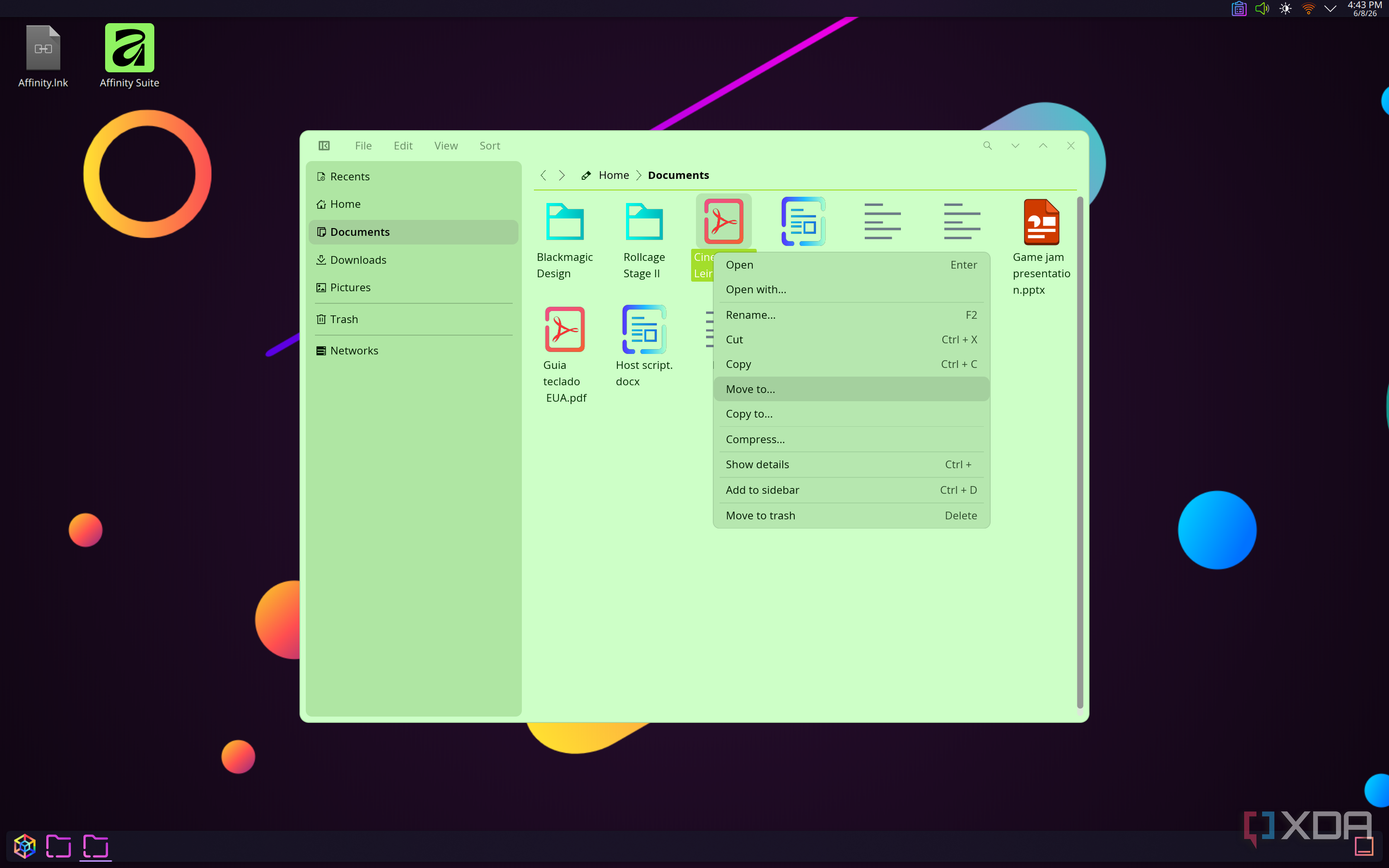
Task: Select the Host script.docx file
Action: click(x=644, y=346)
